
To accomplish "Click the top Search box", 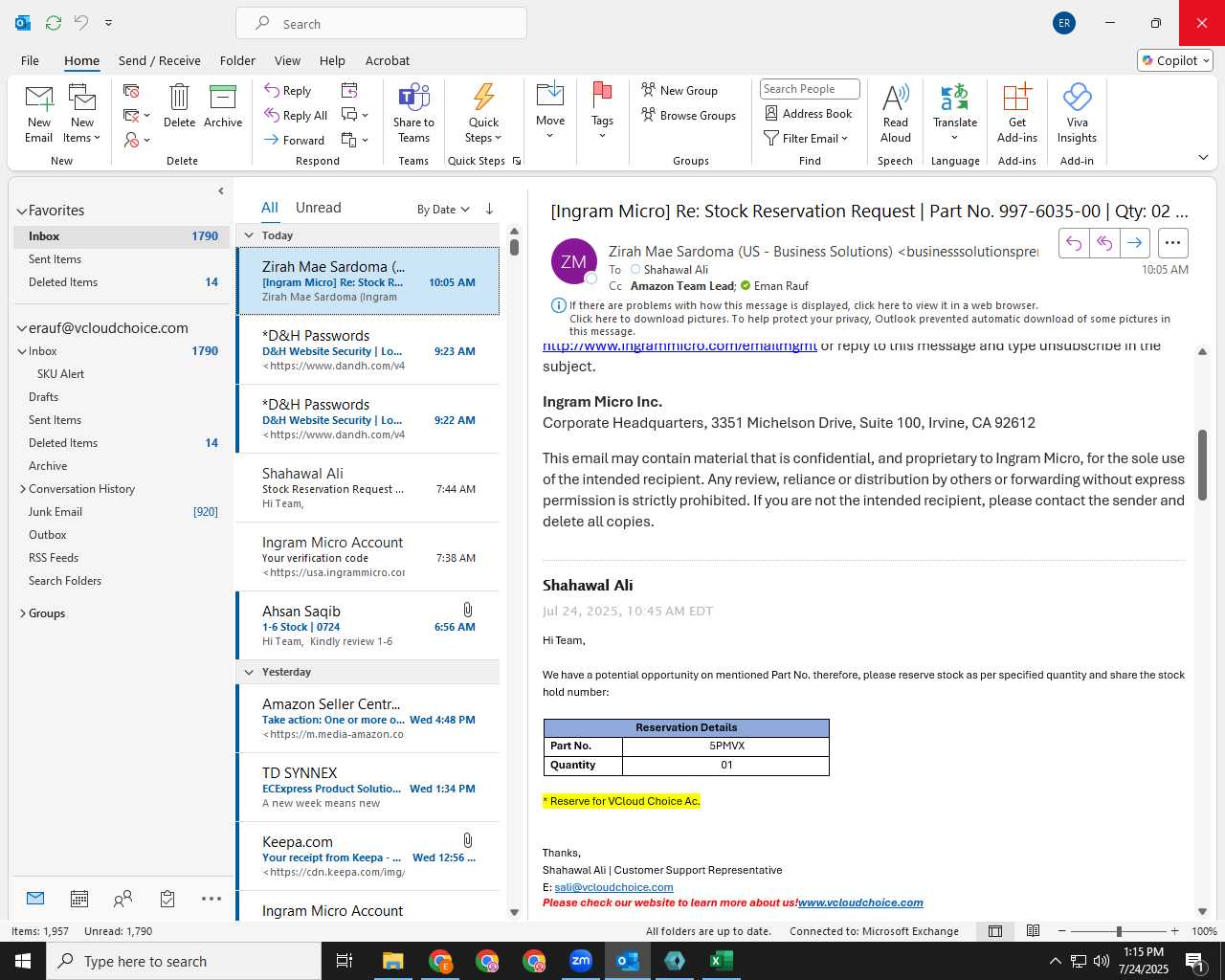I will click(x=381, y=23).
